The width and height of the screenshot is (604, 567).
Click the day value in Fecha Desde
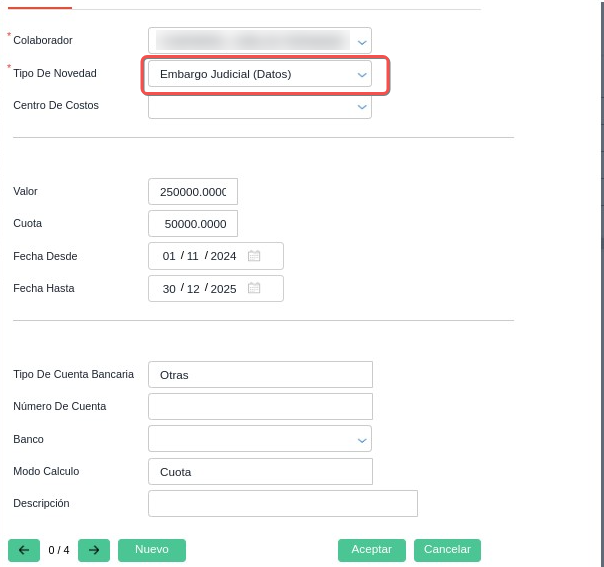[x=169, y=256]
